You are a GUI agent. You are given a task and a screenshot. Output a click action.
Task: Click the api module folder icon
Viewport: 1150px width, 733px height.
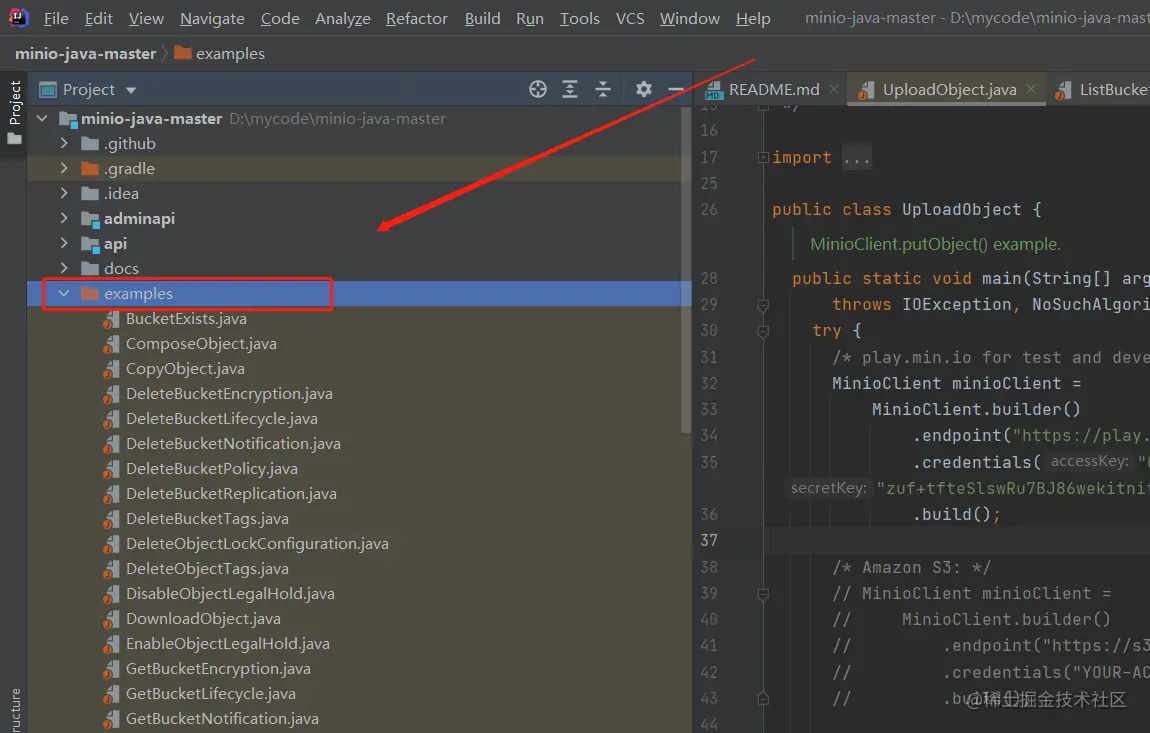pos(90,244)
